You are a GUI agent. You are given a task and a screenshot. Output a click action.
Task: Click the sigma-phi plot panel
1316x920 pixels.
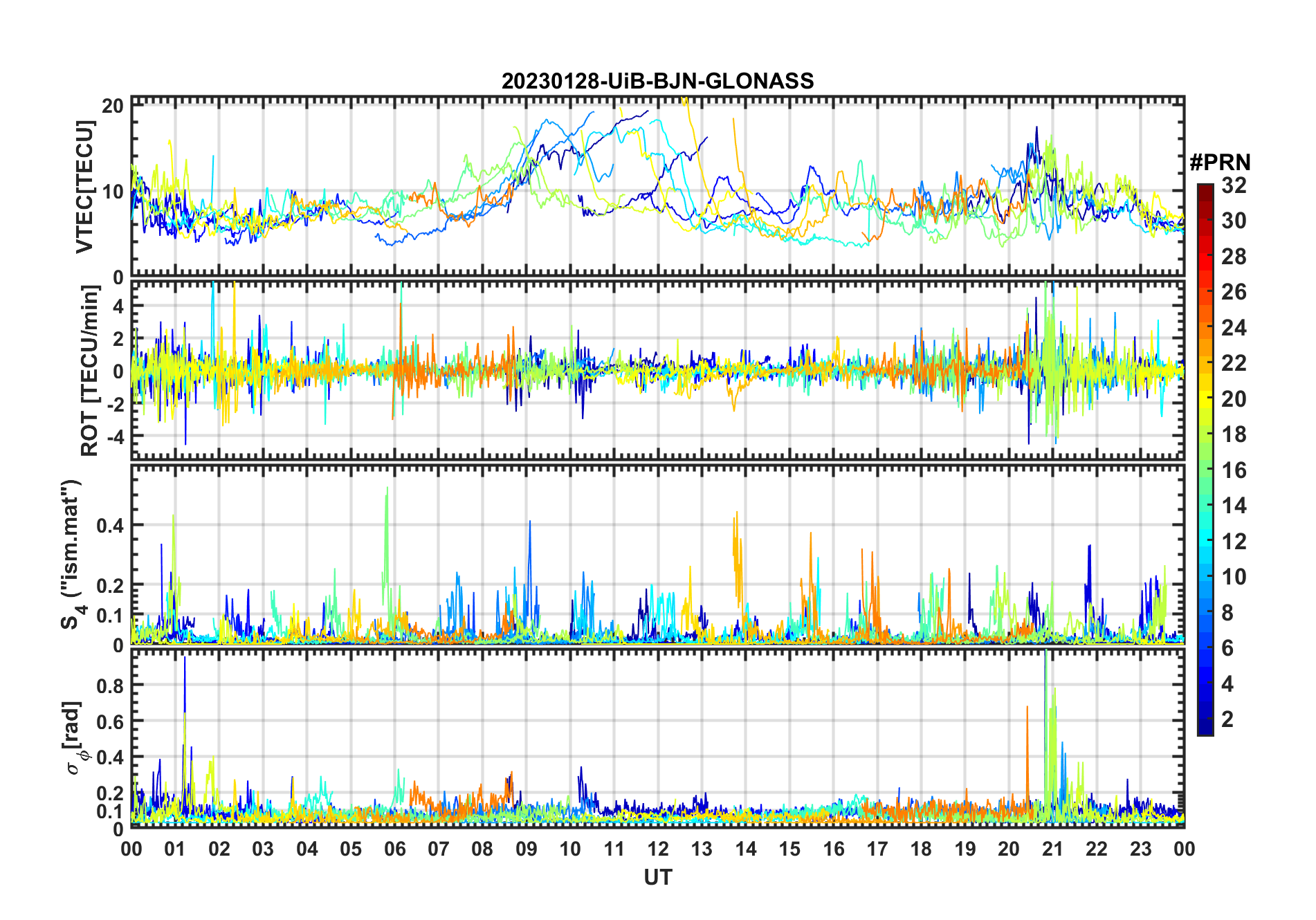tap(657, 738)
